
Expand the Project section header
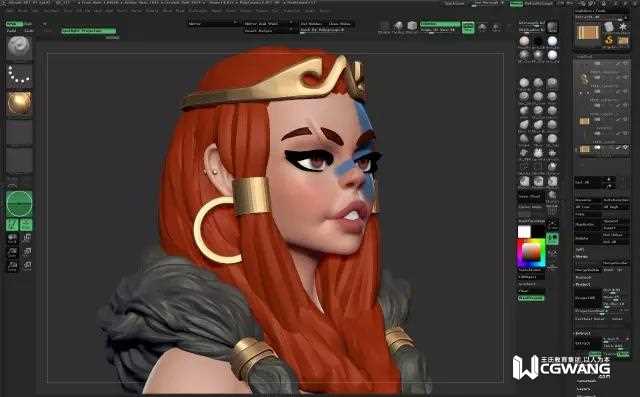[584, 284]
